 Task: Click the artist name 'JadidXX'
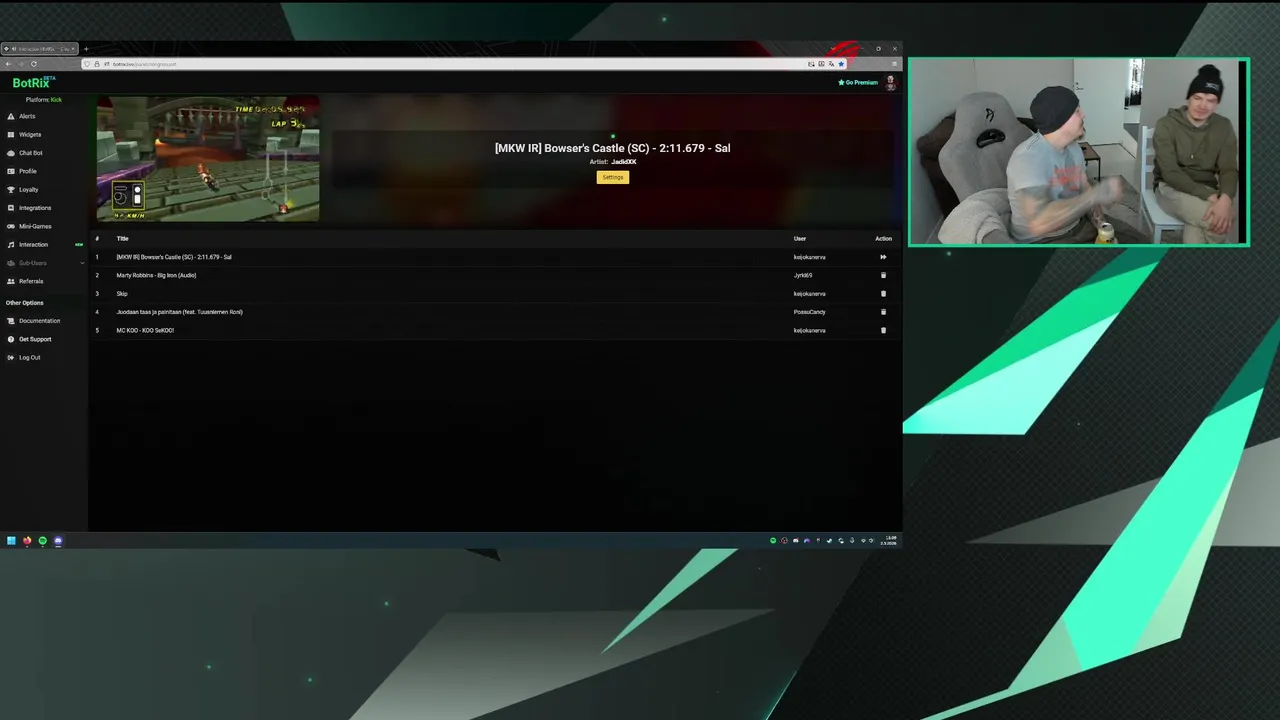point(624,162)
